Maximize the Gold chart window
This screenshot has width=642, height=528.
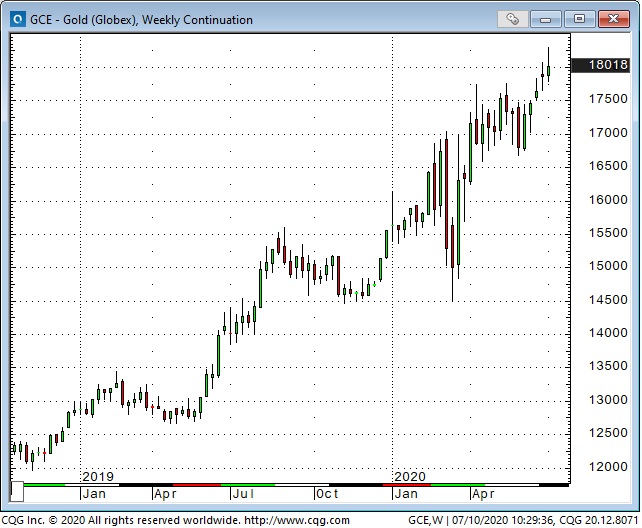[579, 19]
